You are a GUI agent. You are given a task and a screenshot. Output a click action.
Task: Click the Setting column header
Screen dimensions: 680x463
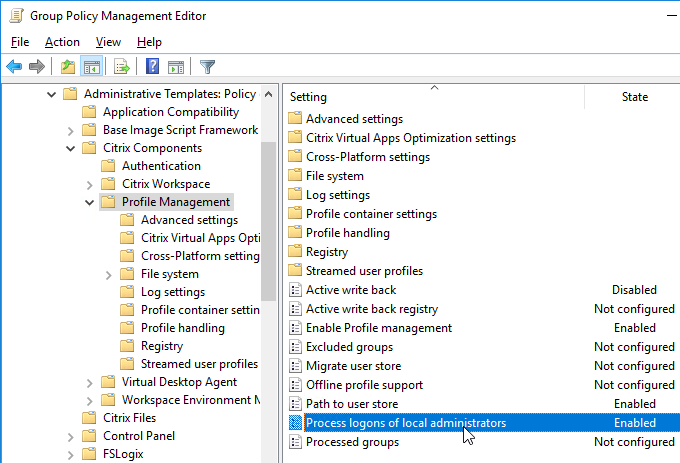pyautogui.click(x=434, y=97)
